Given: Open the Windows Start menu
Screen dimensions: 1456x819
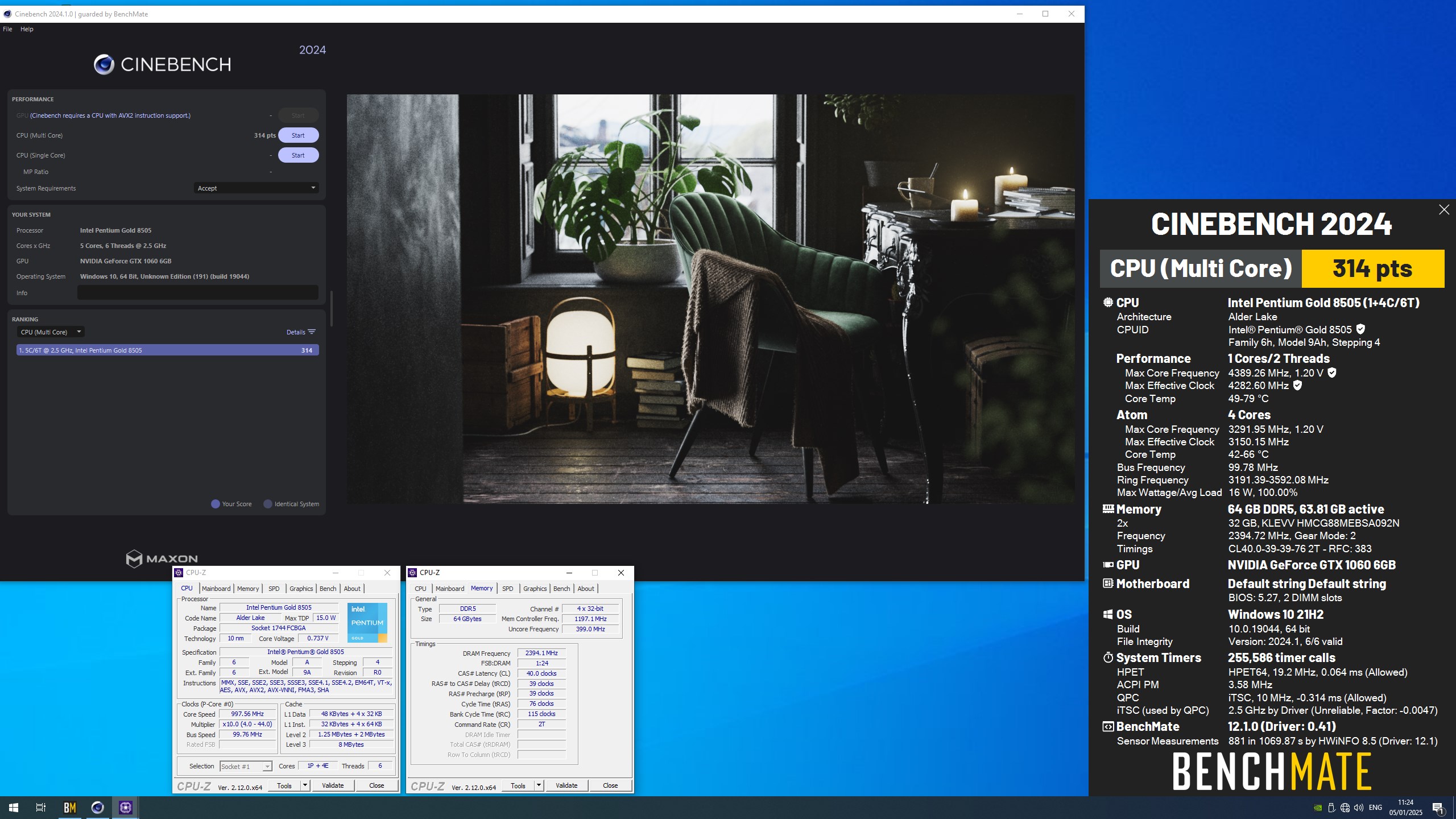Looking at the screenshot, I should (14, 807).
